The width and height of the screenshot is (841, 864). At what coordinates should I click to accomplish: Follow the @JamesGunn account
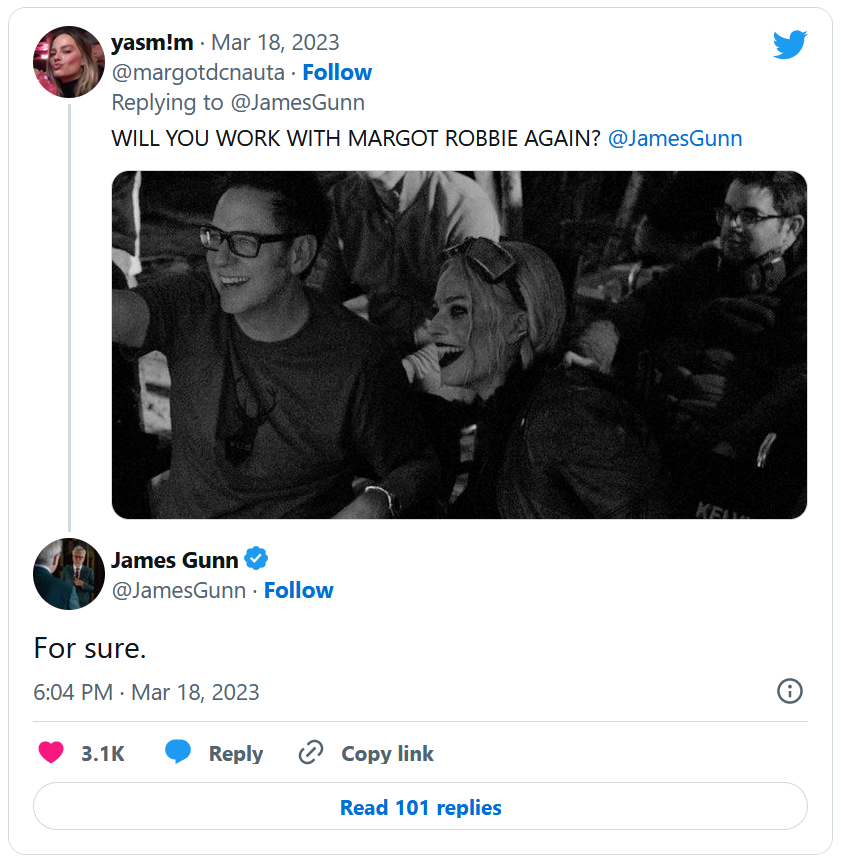click(x=298, y=590)
